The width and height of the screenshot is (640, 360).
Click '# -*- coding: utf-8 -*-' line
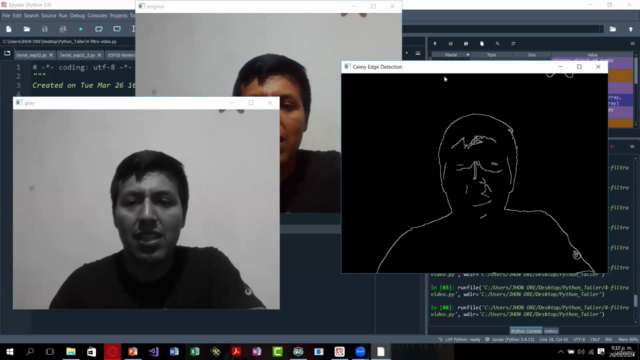click(82, 67)
